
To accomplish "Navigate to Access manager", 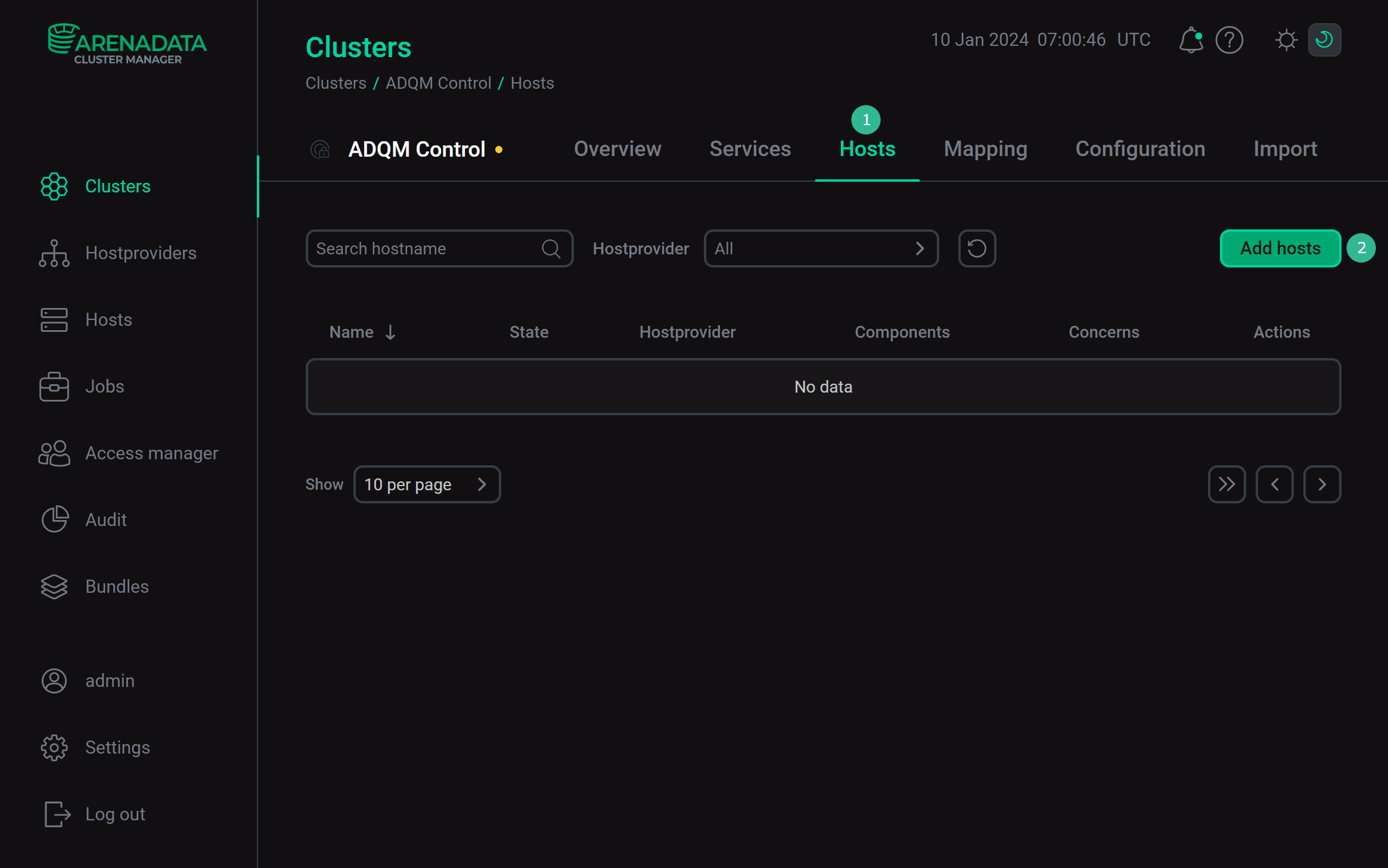I will coord(151,453).
